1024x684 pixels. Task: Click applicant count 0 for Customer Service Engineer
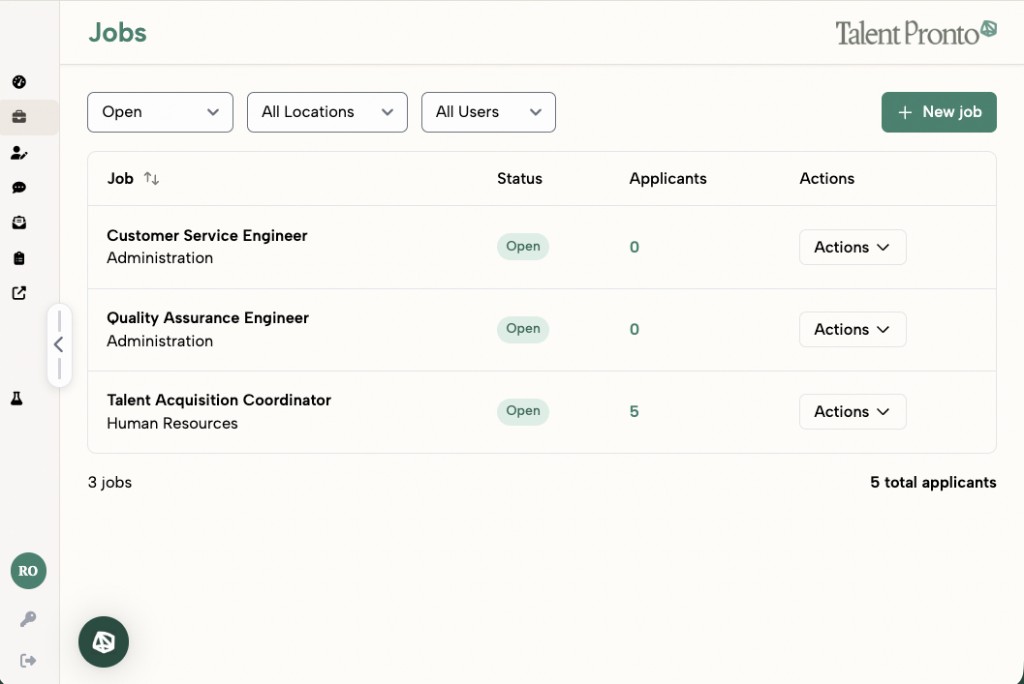tap(634, 247)
